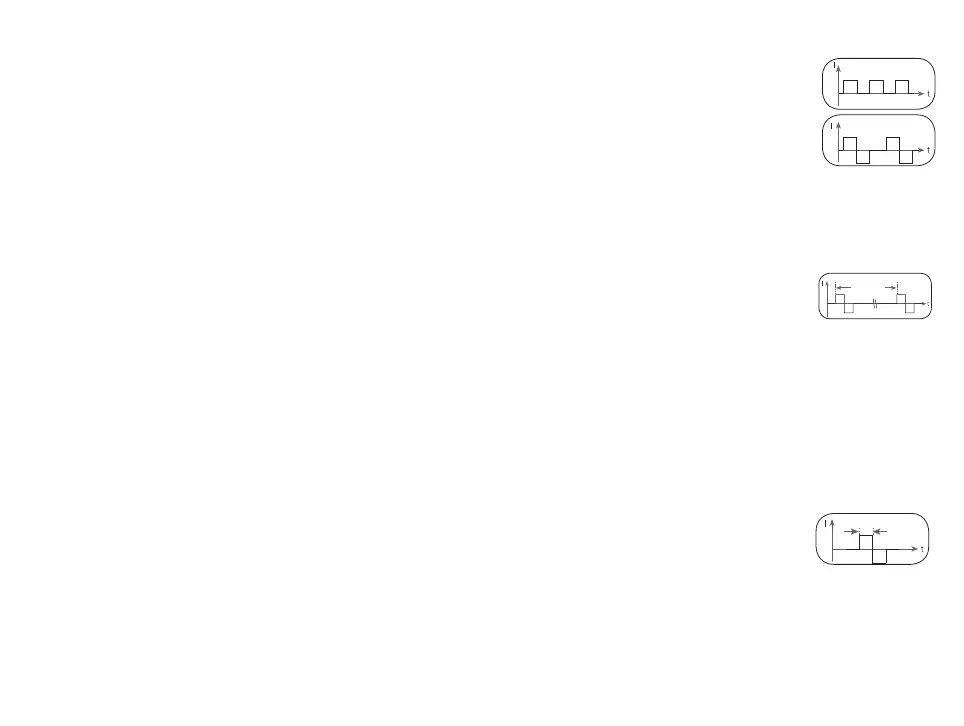Click left-pointing arrow in the pulse width diagram
Image resolution: width=964 pixels, height=726 pixels.
click(x=880, y=532)
